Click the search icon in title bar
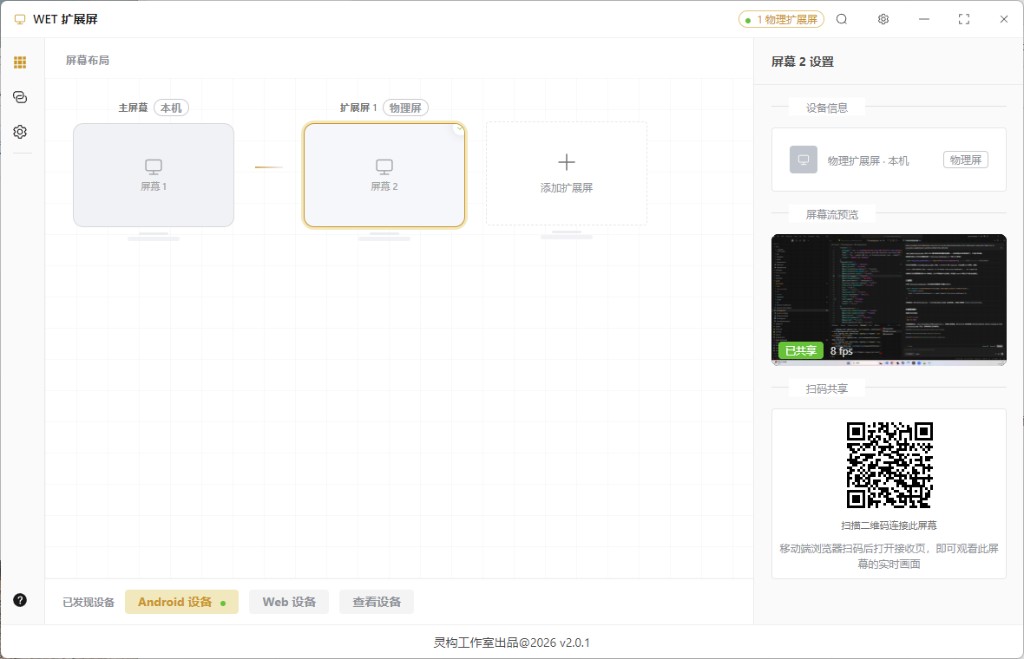This screenshot has width=1024, height=659. [842, 19]
